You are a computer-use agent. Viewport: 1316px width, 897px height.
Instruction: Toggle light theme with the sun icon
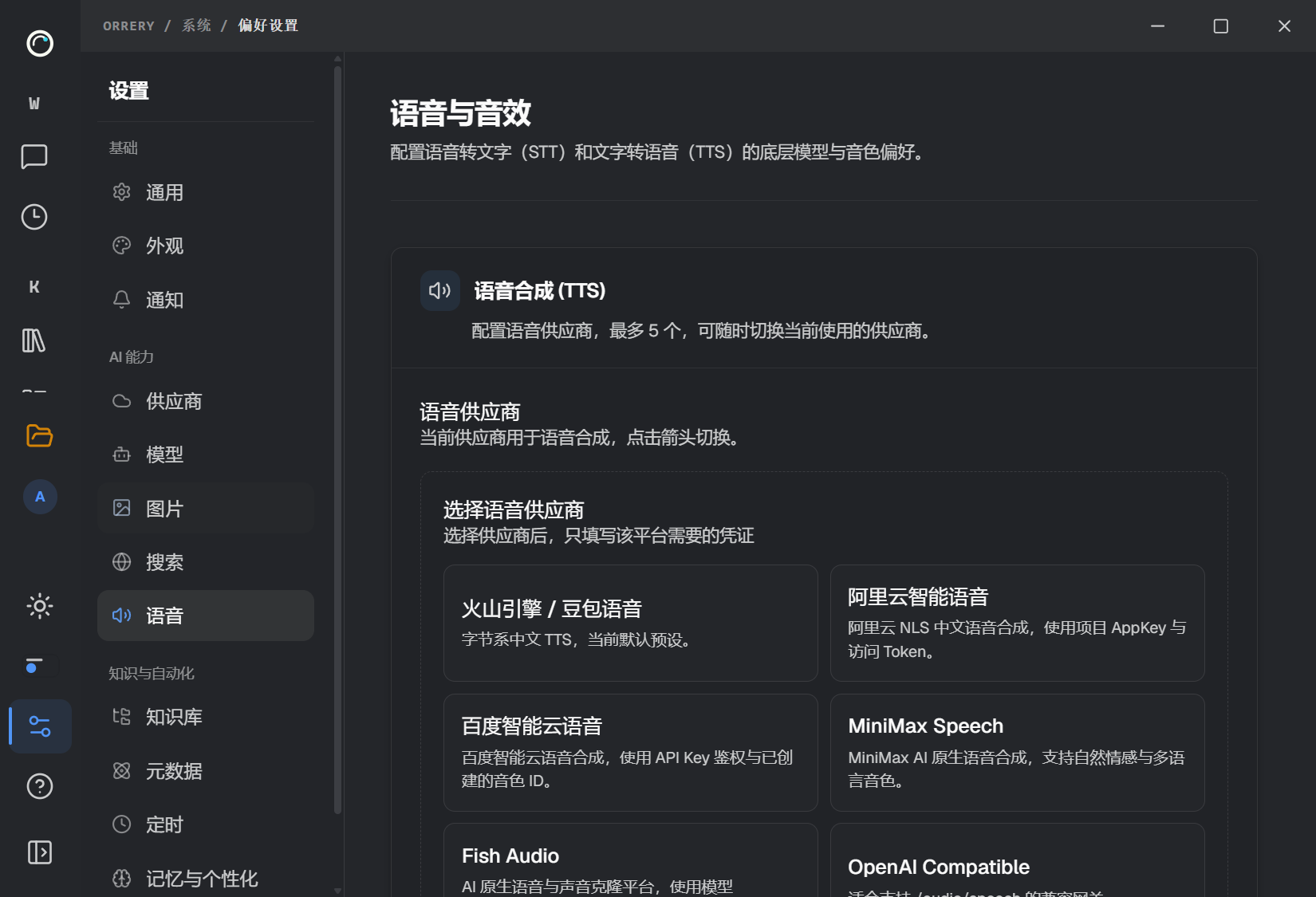point(40,606)
